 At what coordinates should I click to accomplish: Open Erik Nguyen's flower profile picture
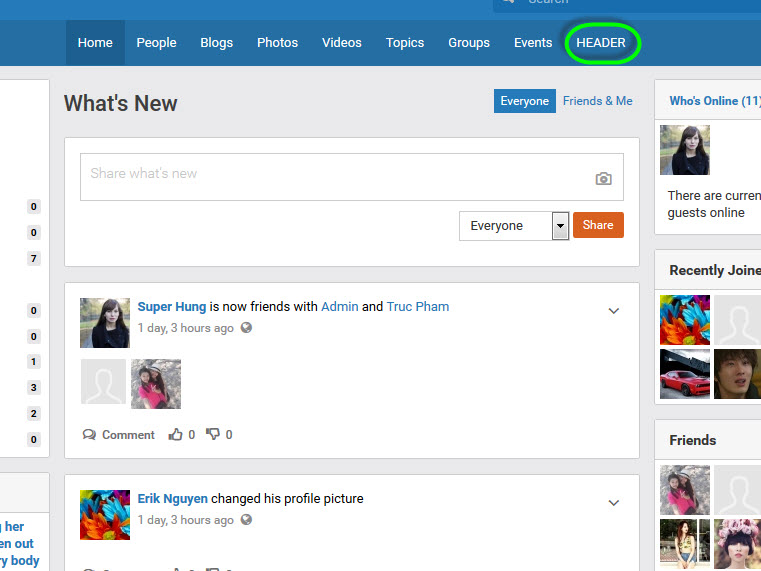105,515
